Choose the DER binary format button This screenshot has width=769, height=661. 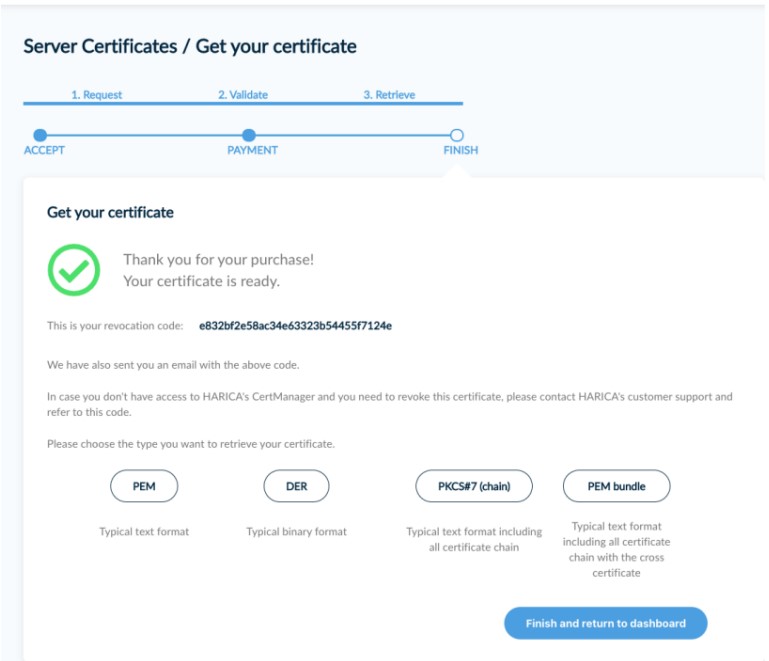click(x=296, y=486)
